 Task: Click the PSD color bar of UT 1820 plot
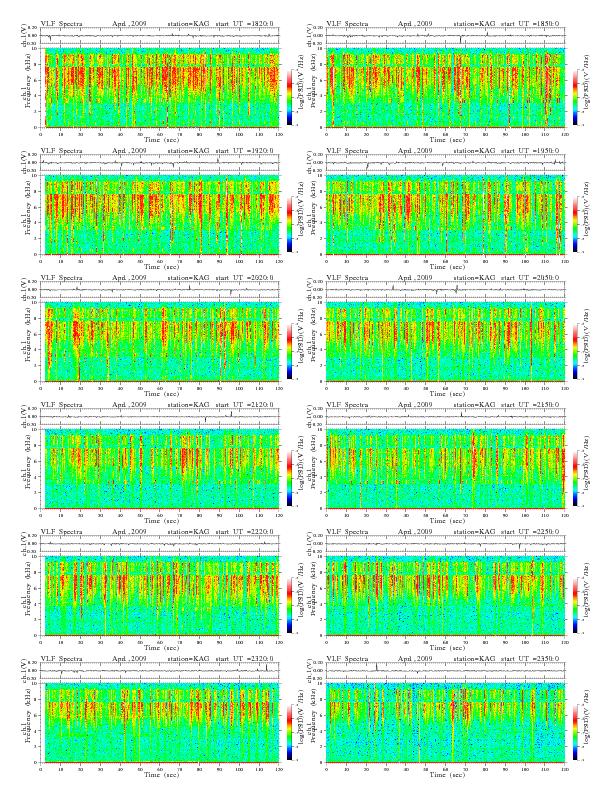[289, 97]
